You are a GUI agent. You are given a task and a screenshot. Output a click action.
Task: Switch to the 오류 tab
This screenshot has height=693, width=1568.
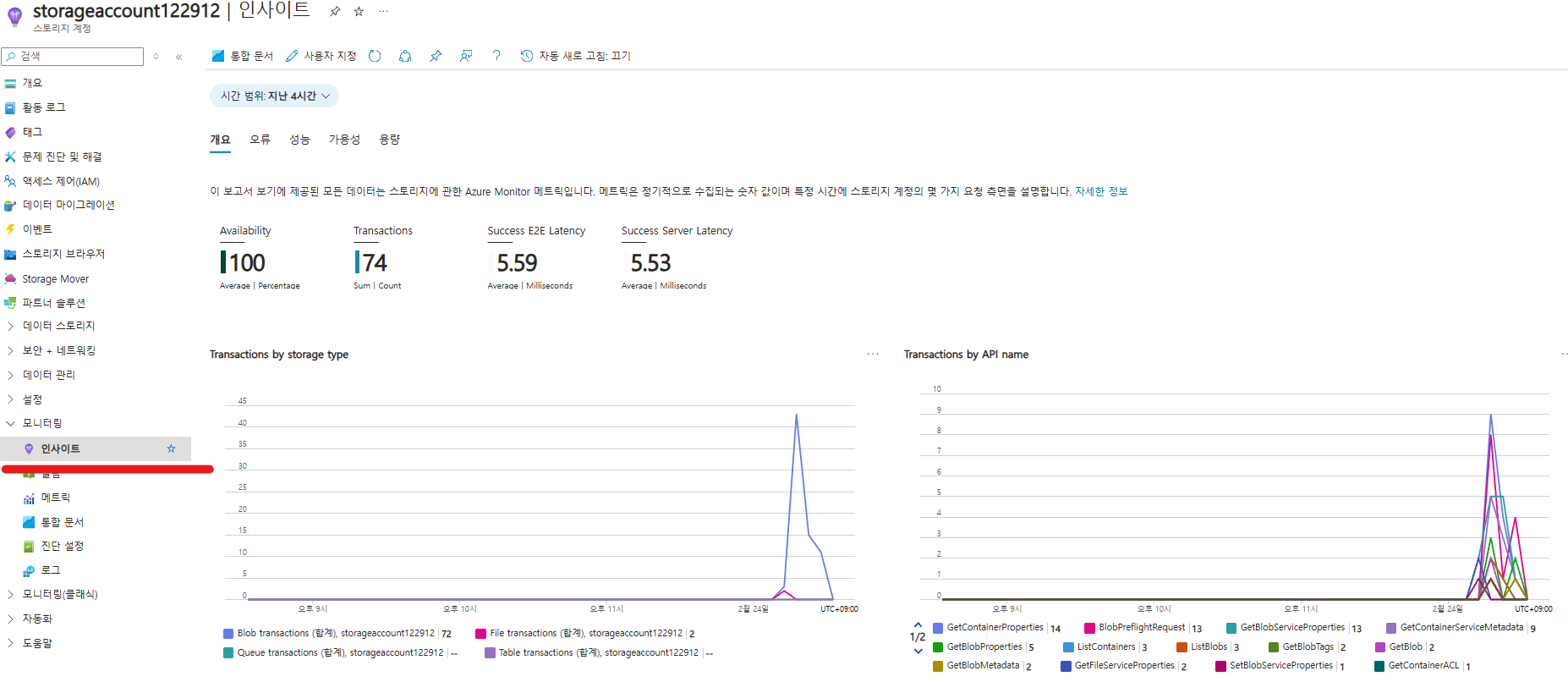pyautogui.click(x=260, y=140)
